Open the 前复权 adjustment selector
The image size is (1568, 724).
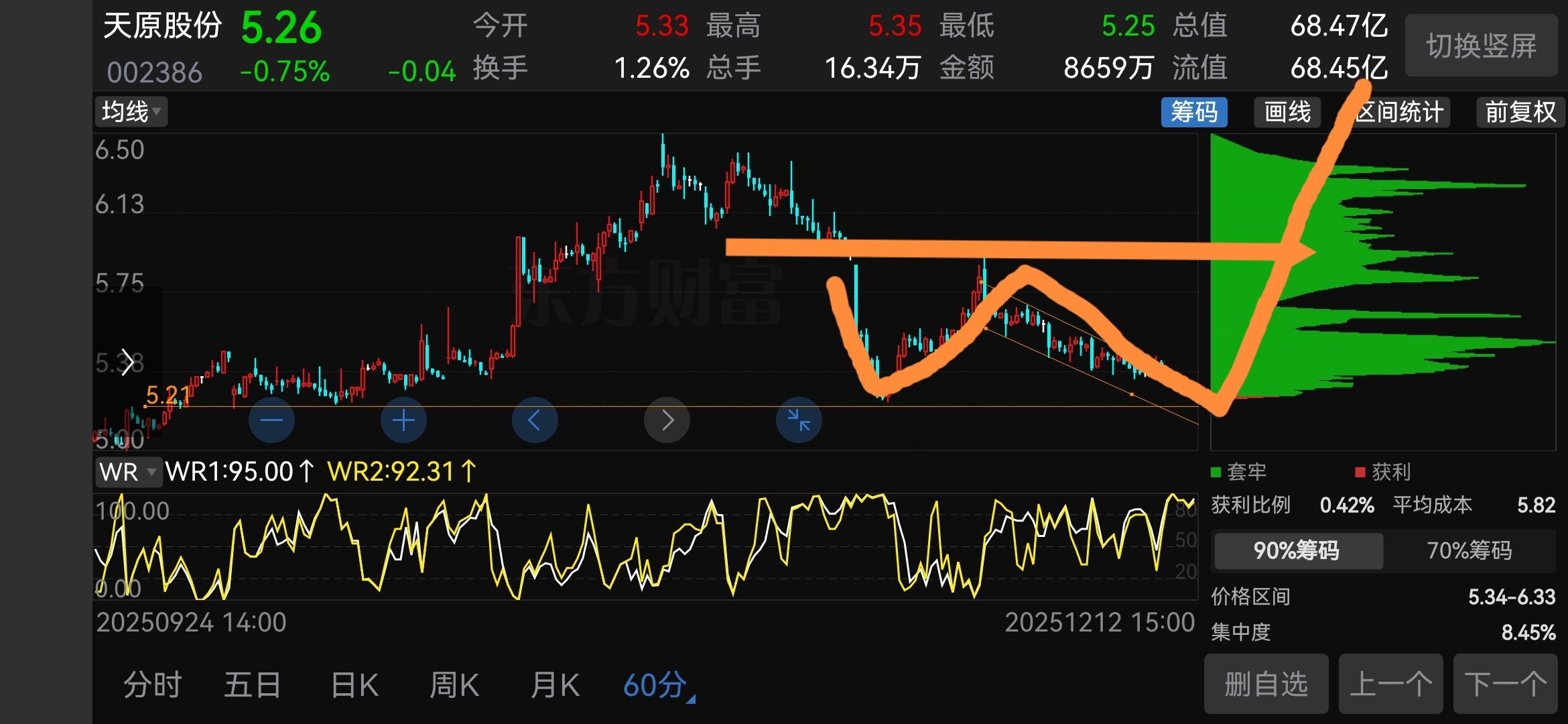pyautogui.click(x=1520, y=112)
